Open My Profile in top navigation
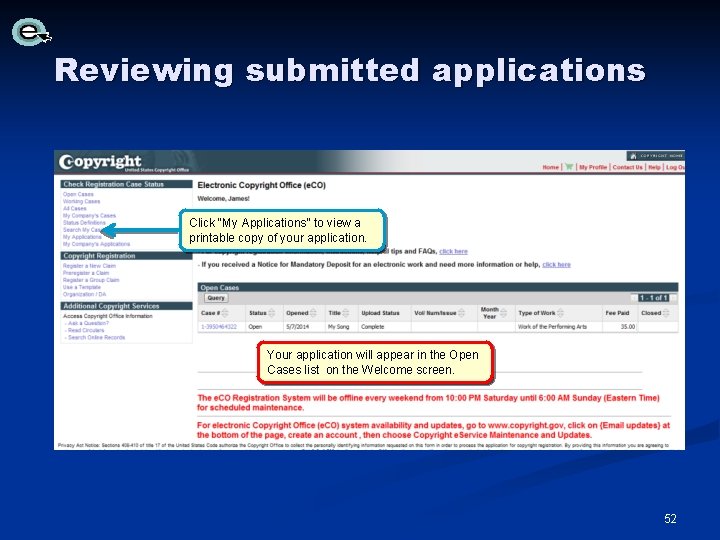Image resolution: width=720 pixels, height=540 pixels. (593, 167)
